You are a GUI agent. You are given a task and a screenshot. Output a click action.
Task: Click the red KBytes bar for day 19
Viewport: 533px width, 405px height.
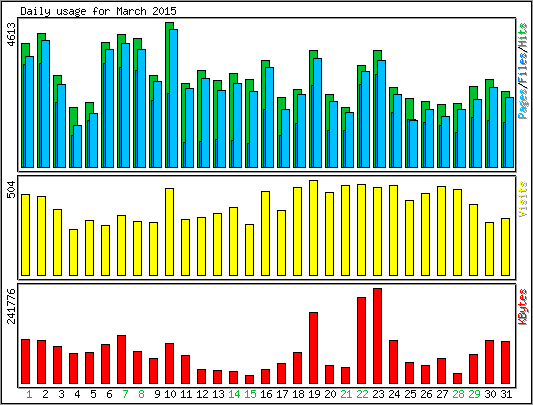[x=313, y=348]
